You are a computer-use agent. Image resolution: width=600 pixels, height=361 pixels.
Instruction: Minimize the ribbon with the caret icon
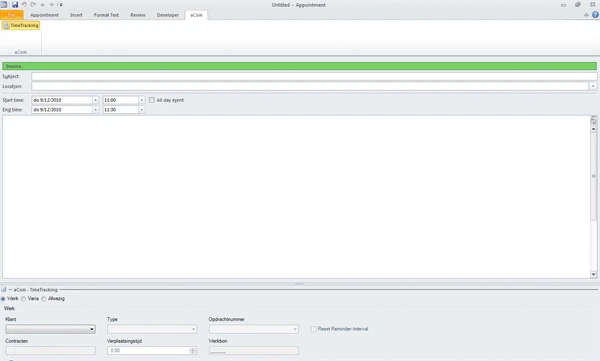(x=586, y=15)
